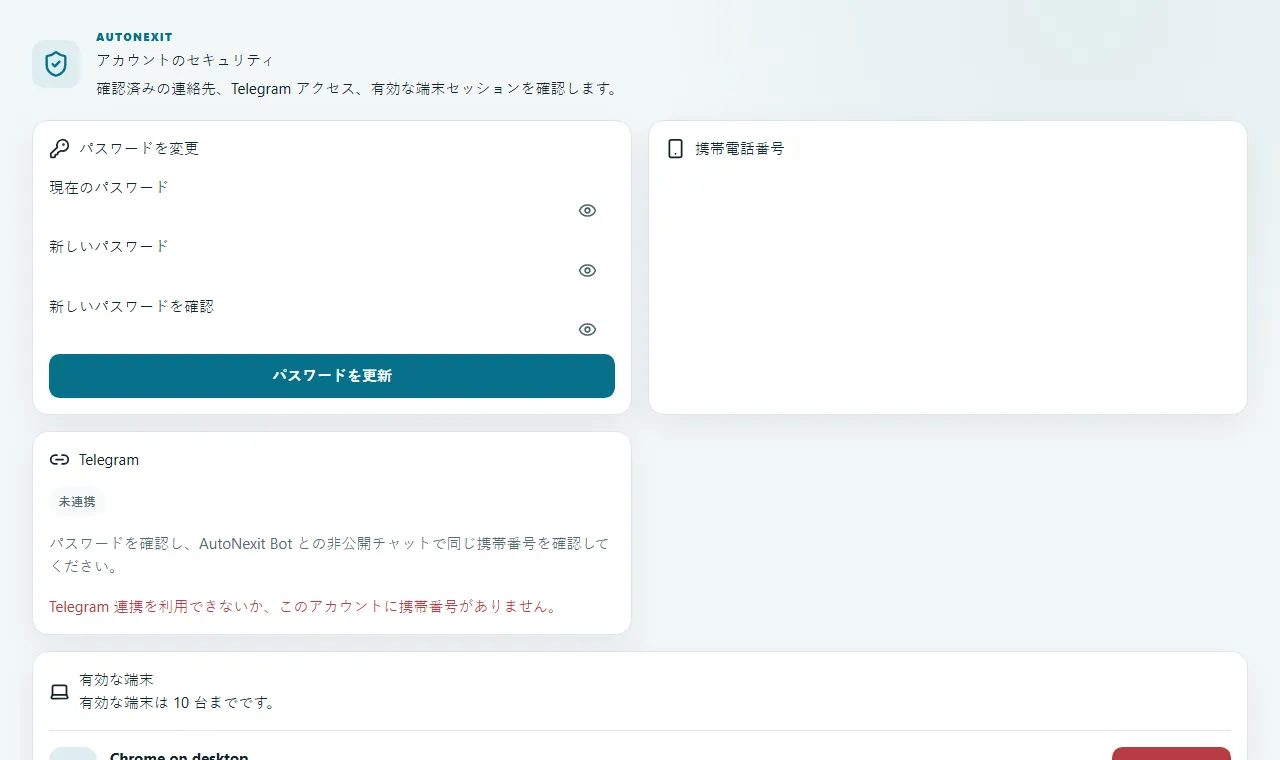
Task: Show the 現在のパスワード field's password
Action: click(x=587, y=210)
